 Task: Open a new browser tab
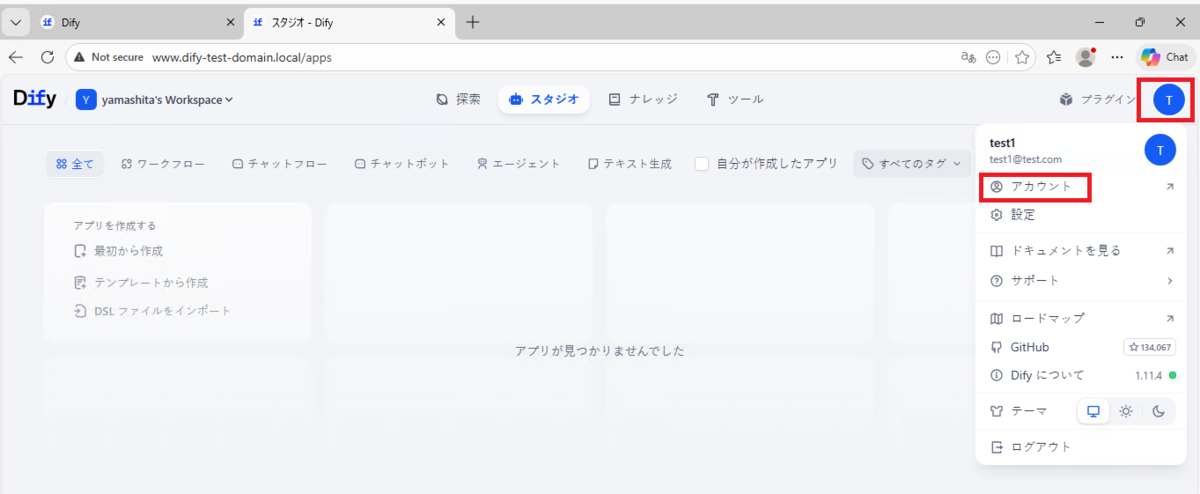(x=473, y=22)
